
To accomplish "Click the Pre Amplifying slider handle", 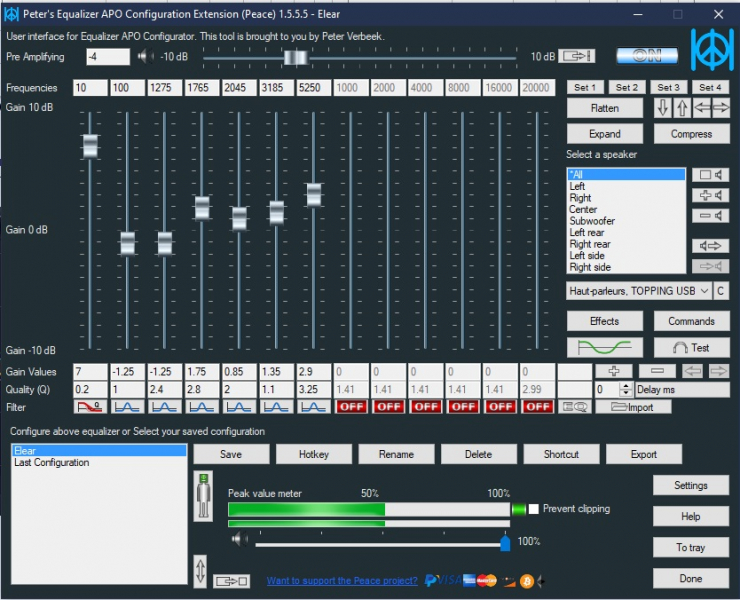I will coord(296,58).
